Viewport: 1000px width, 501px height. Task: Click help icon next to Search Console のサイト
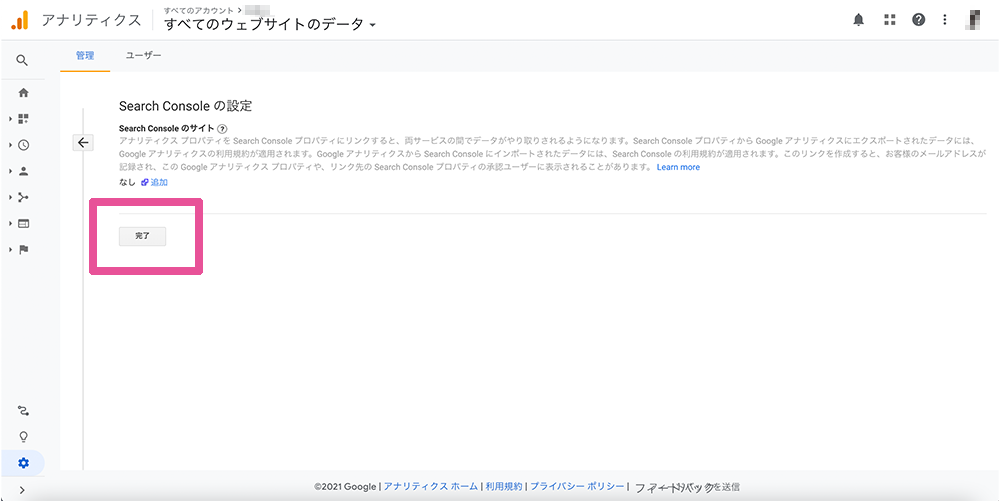pyautogui.click(x=222, y=129)
